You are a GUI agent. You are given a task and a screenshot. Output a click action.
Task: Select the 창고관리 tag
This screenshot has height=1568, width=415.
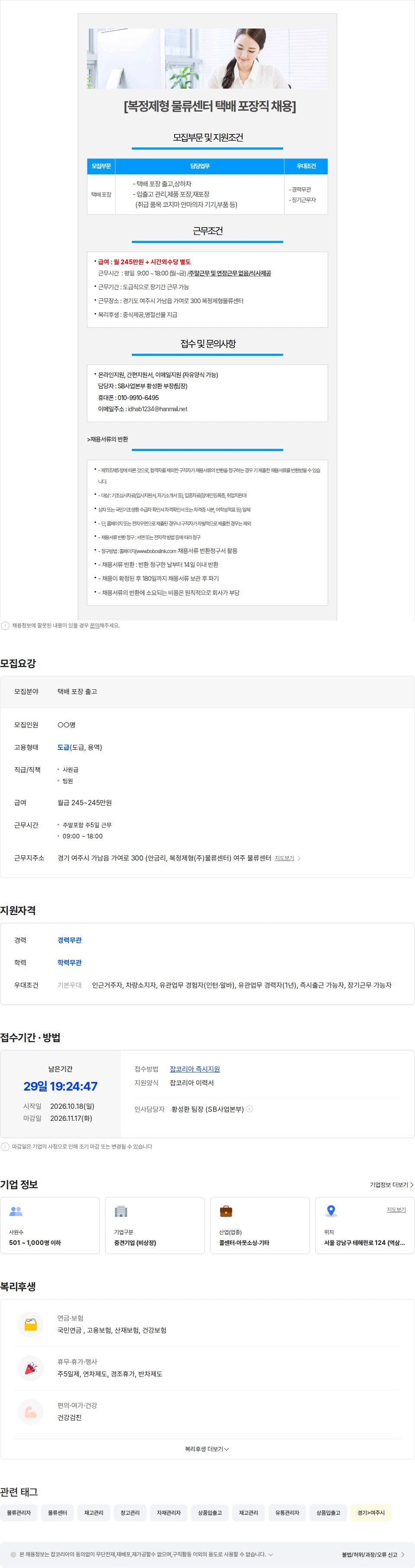pyautogui.click(x=130, y=1513)
